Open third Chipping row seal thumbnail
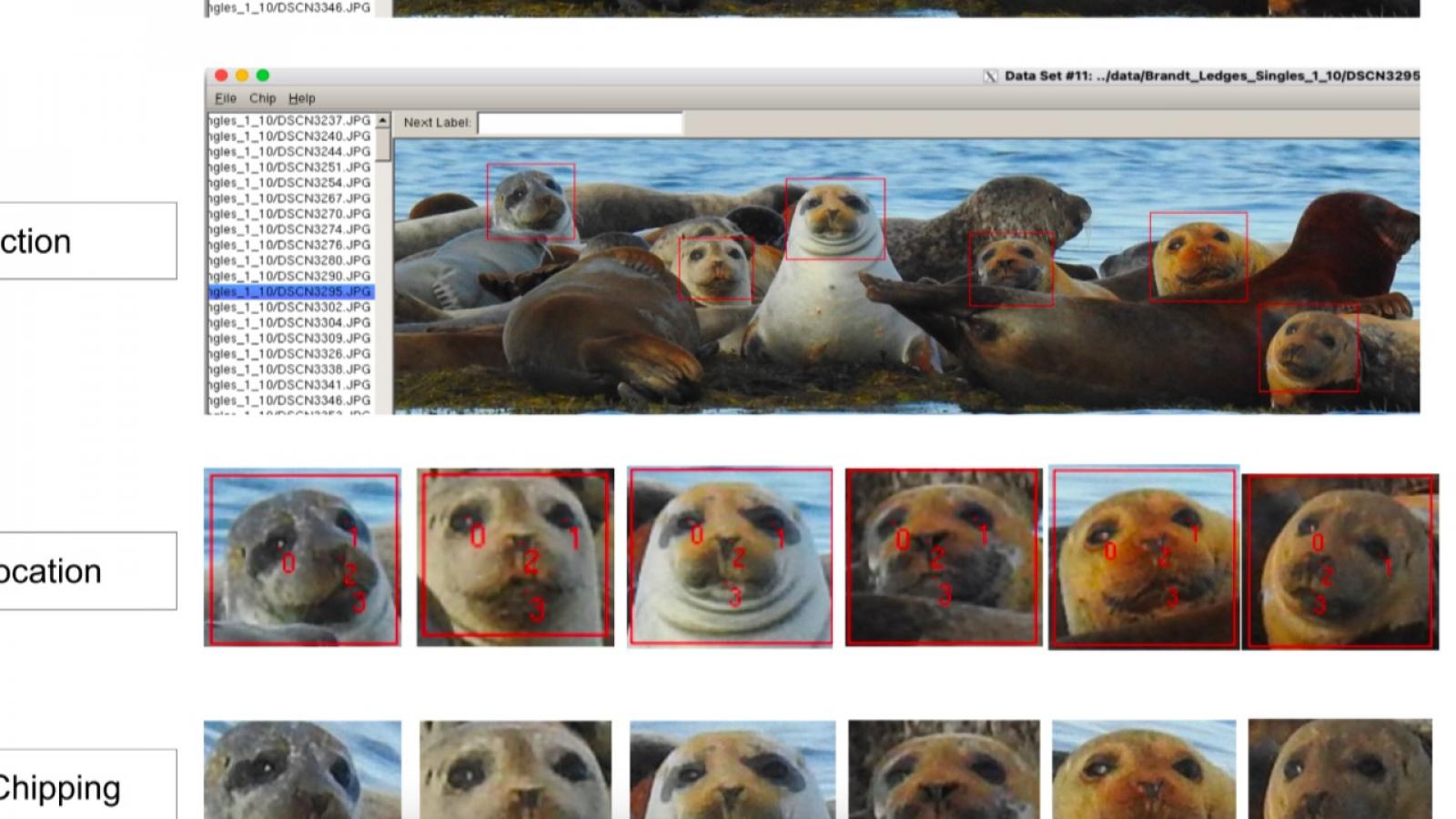The height and width of the screenshot is (819, 1456). 733,770
